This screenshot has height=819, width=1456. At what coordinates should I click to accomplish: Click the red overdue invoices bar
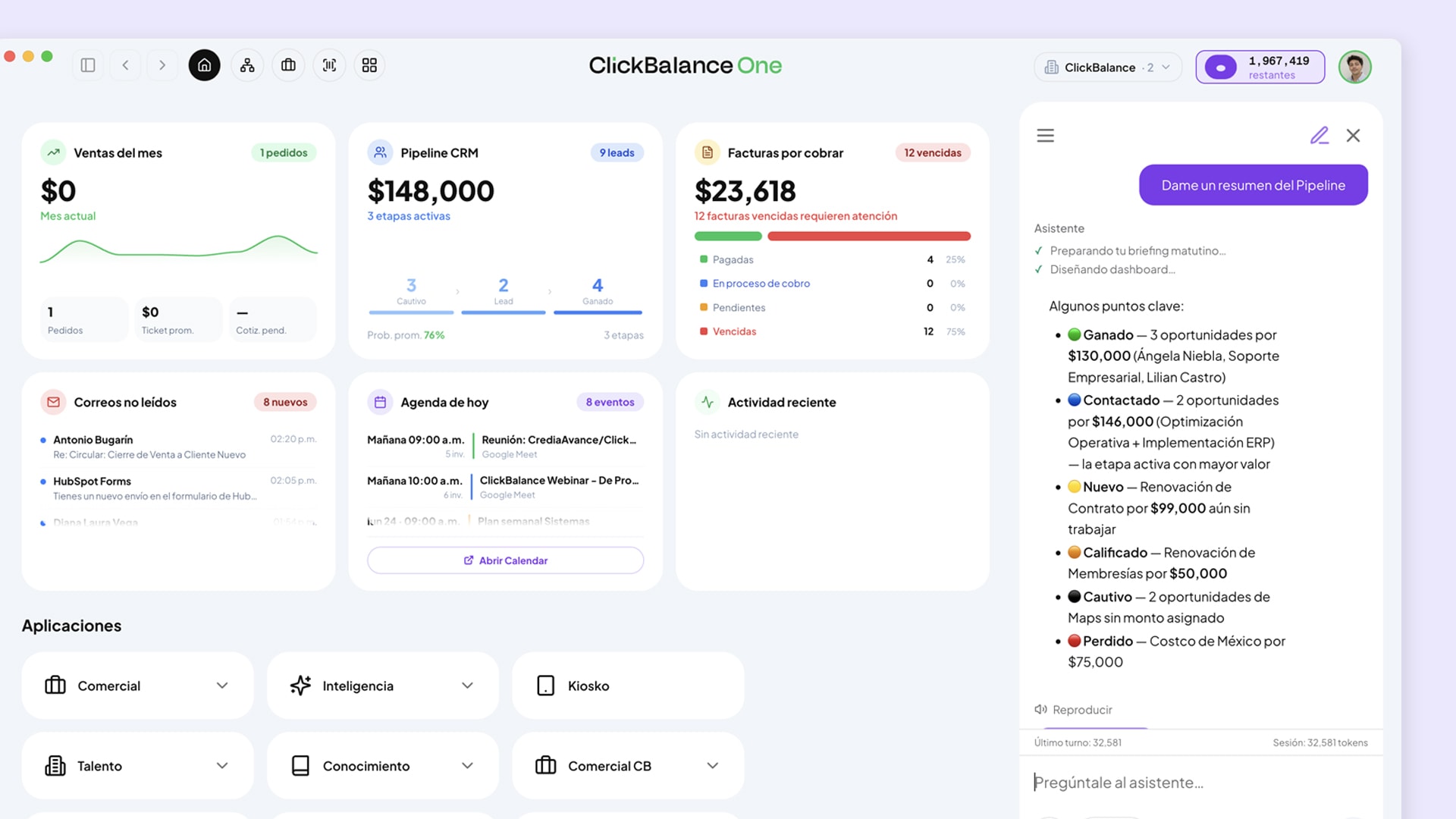click(x=869, y=237)
